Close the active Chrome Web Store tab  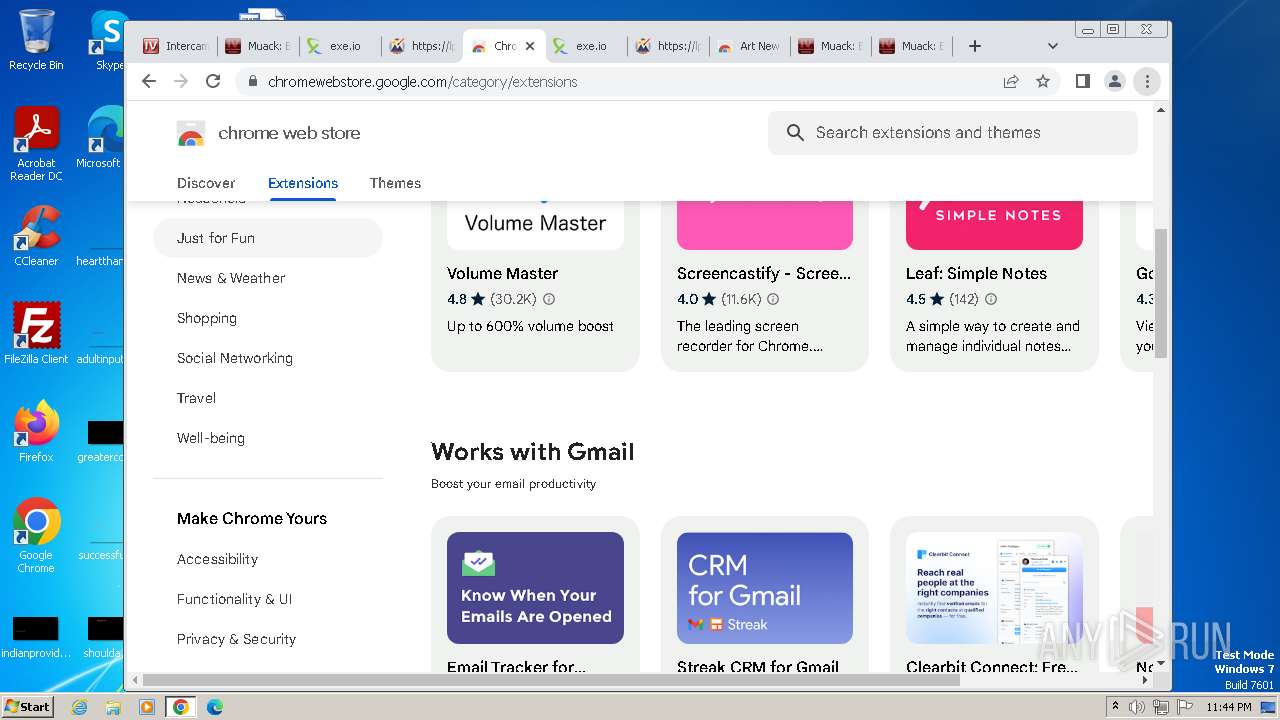530,45
